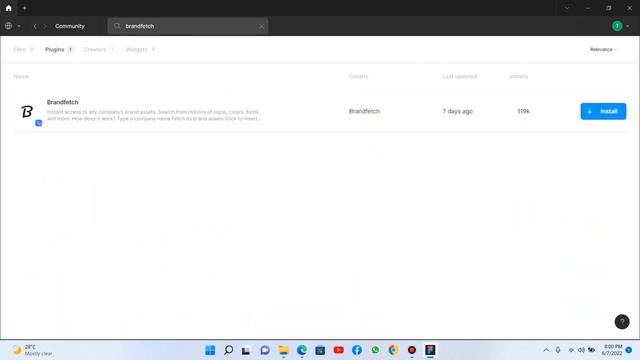Open WhatsApp from the taskbar
Screen dimensions: 640x360
click(375, 350)
